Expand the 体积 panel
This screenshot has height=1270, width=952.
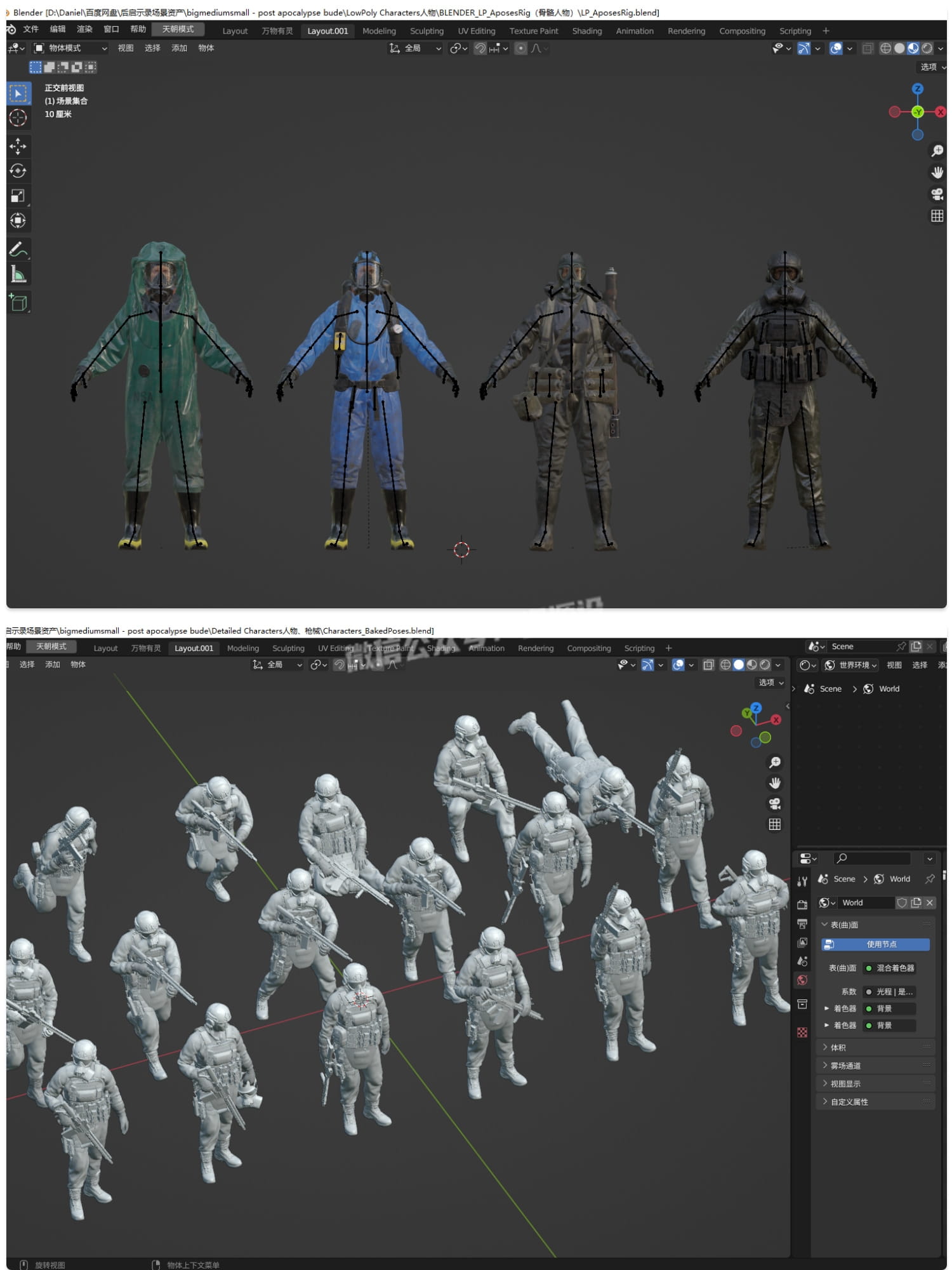tap(876, 1047)
